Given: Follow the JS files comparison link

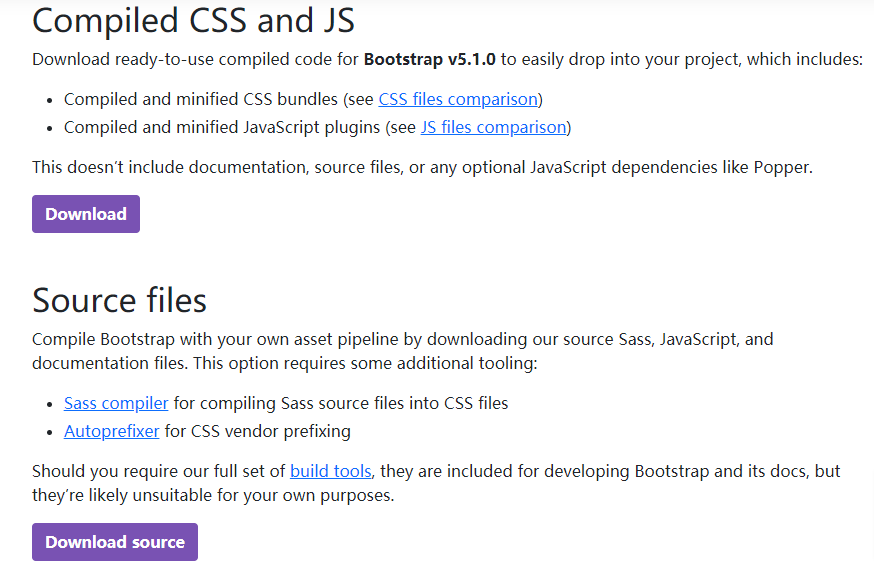Looking at the screenshot, I should click(493, 127).
